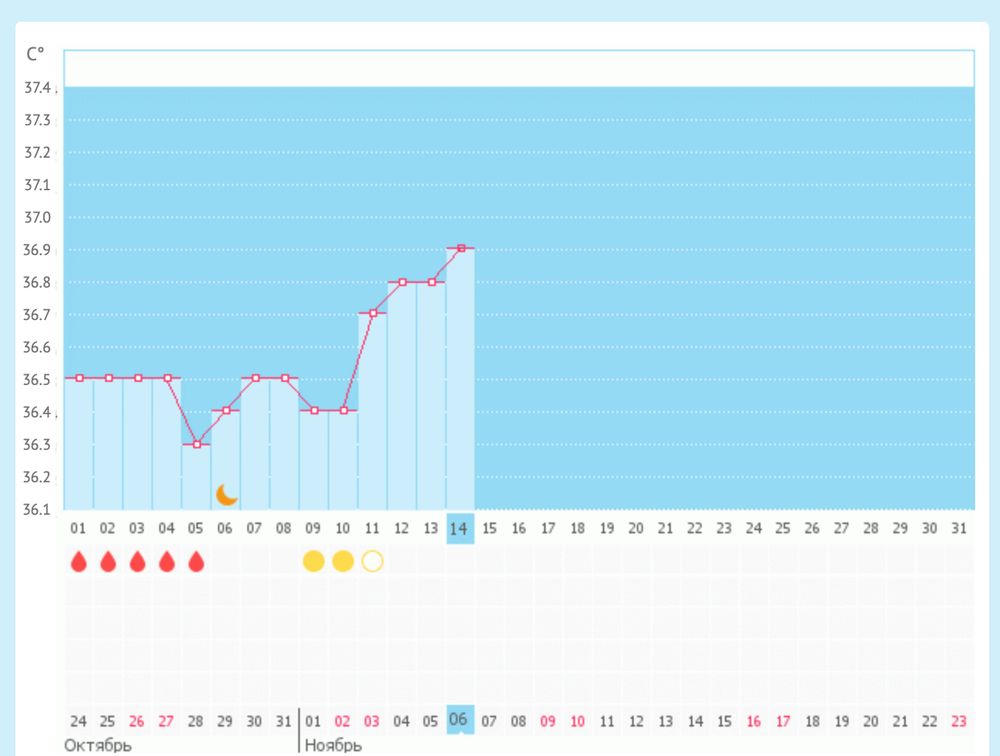Viewport: 1000px width, 756px height.
Task: Select the highlighted date 06 in November row
Action: click(x=460, y=719)
